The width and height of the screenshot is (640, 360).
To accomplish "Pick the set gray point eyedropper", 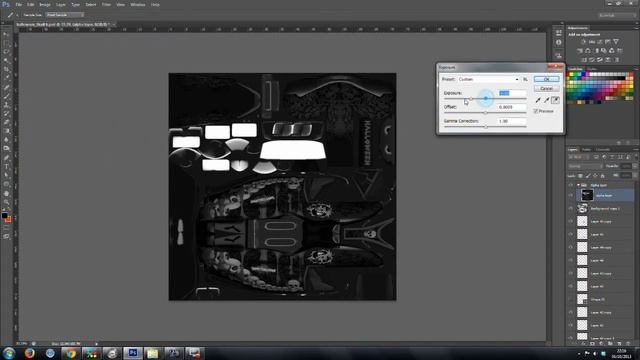I will click(547, 100).
